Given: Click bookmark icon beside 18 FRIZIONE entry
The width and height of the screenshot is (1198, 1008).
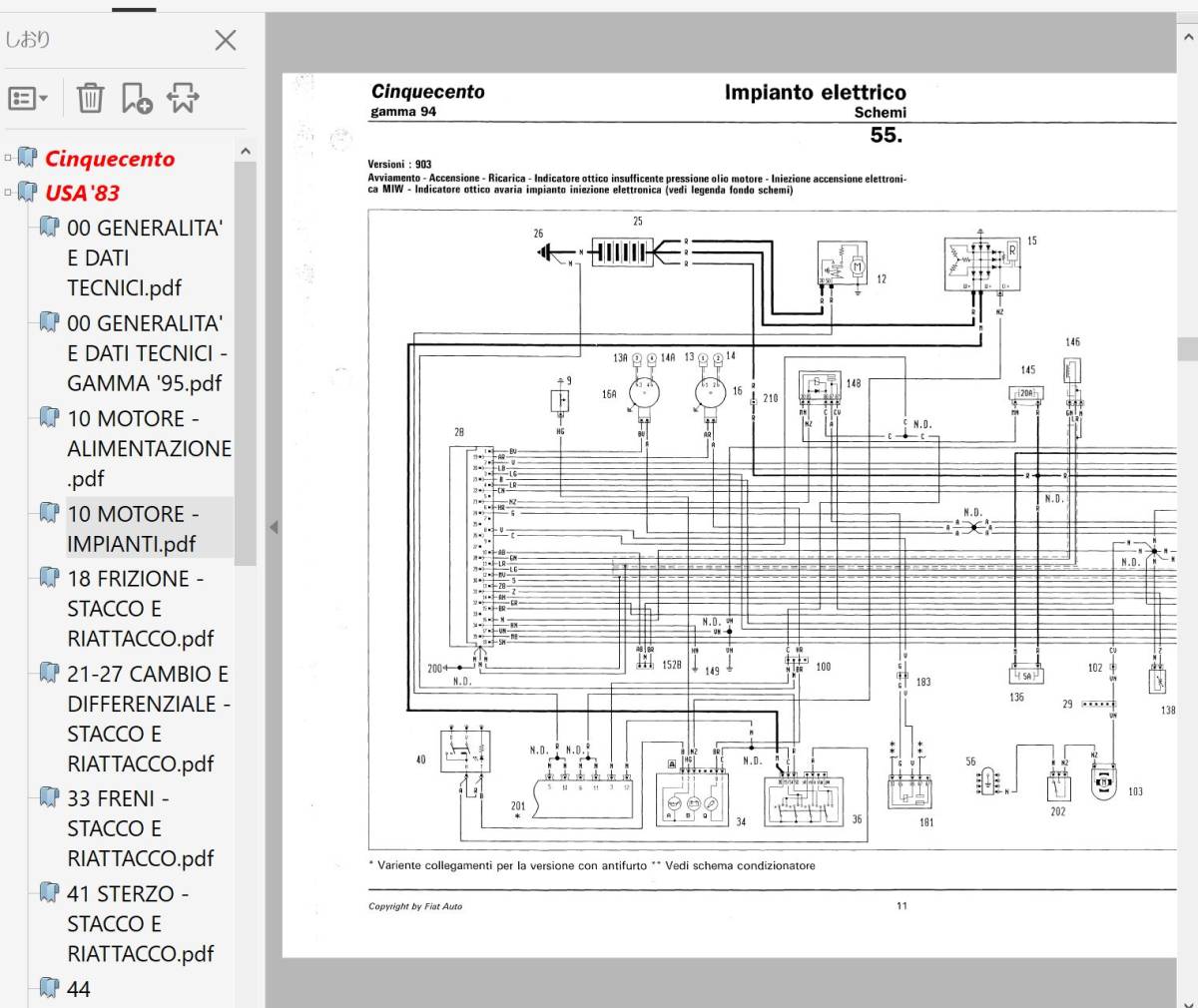Looking at the screenshot, I should coord(49,577).
